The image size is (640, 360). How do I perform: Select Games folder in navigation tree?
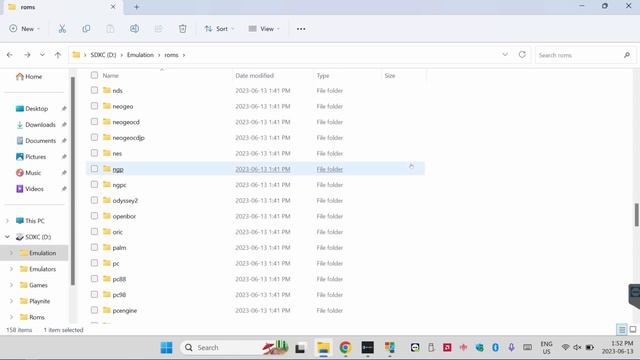pyautogui.click(x=34, y=285)
